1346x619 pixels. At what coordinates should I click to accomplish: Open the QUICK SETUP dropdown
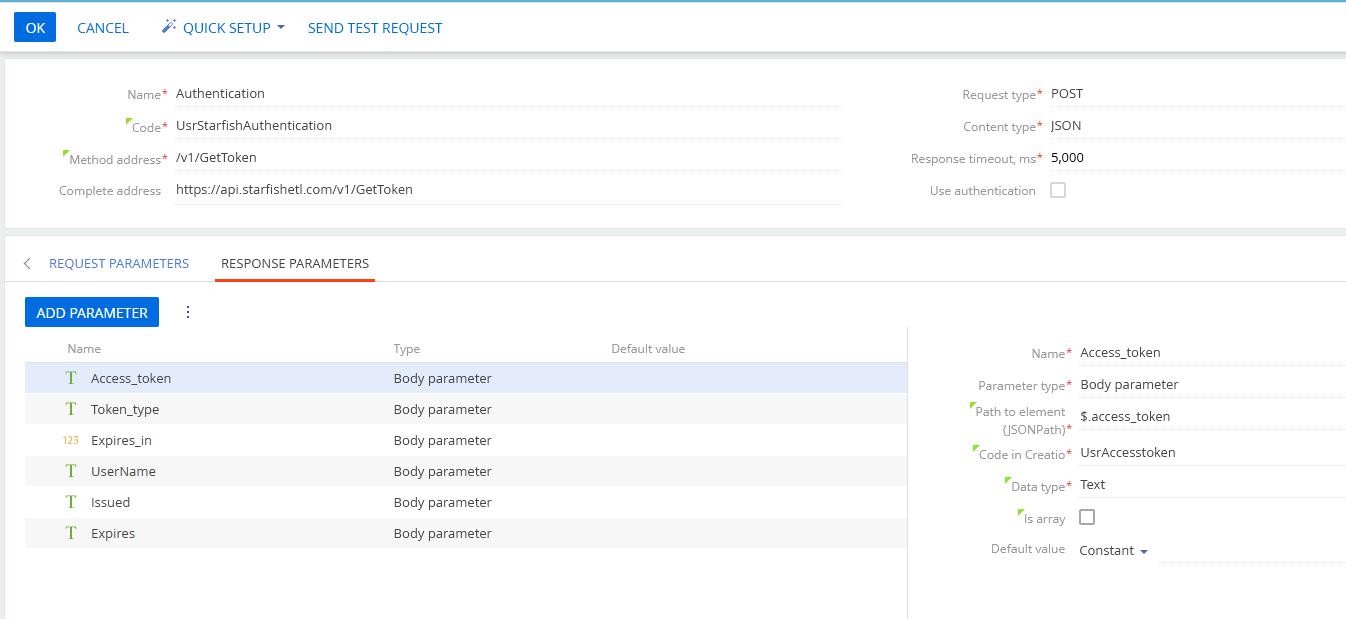(221, 27)
